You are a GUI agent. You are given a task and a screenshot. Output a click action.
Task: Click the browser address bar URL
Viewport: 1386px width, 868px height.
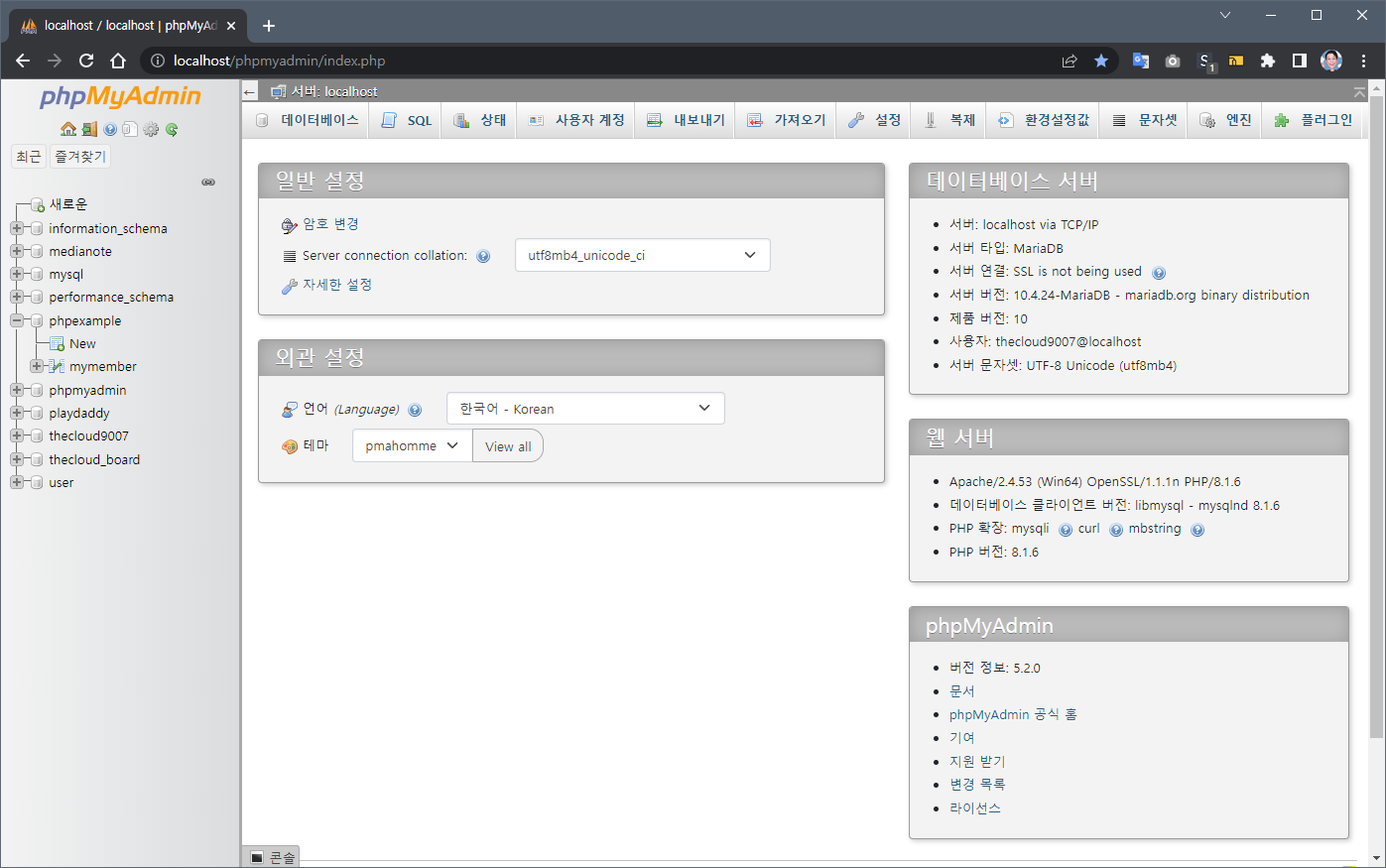[279, 61]
